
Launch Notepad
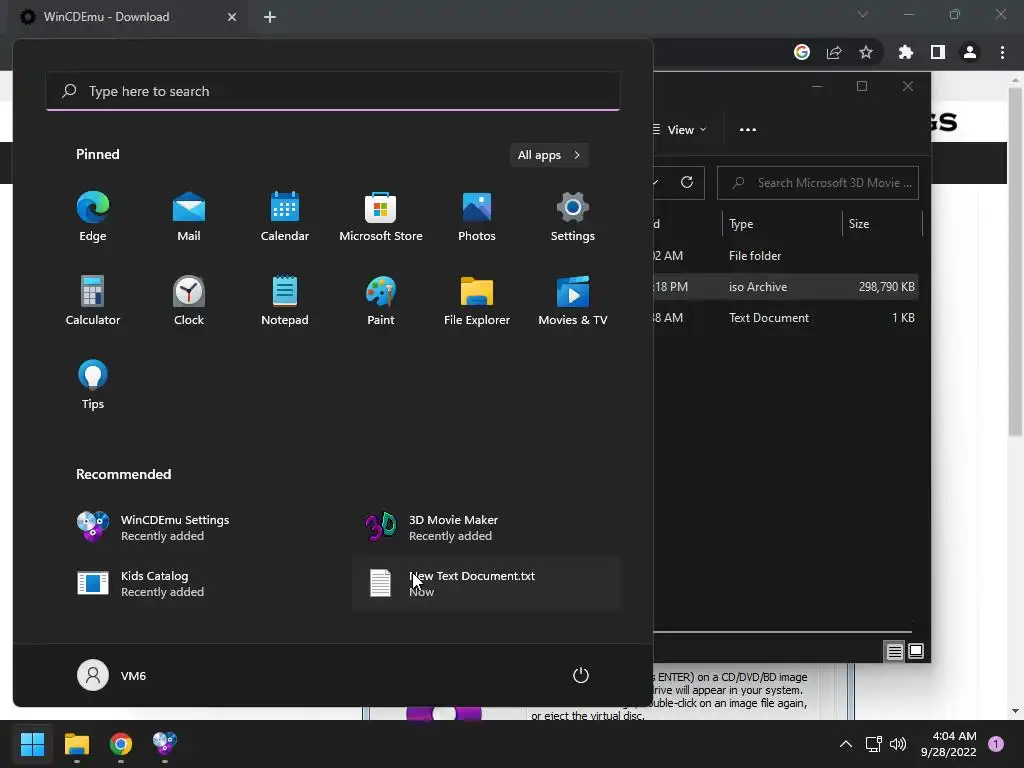[x=285, y=300]
